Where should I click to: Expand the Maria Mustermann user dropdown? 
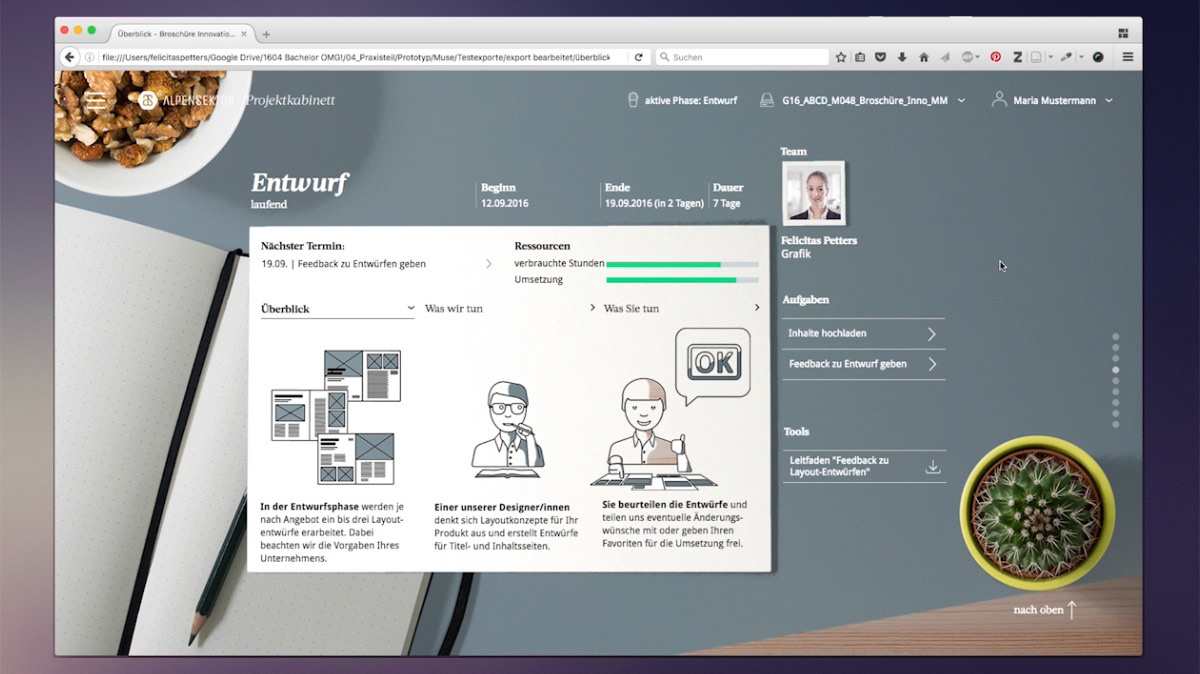coord(1109,100)
